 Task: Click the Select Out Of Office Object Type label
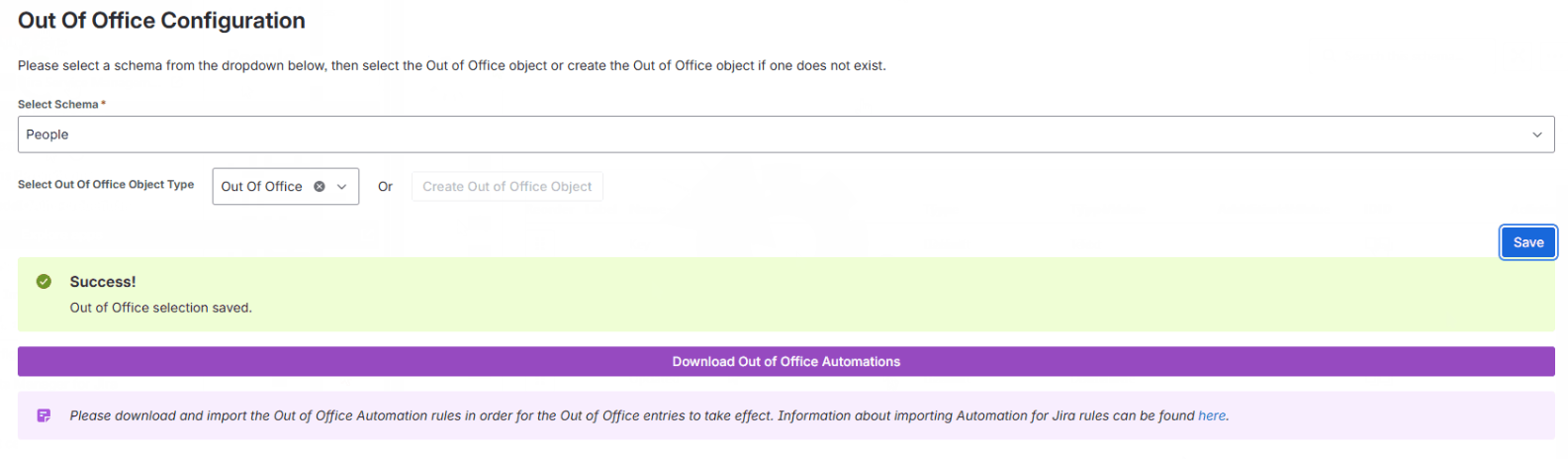point(106,184)
